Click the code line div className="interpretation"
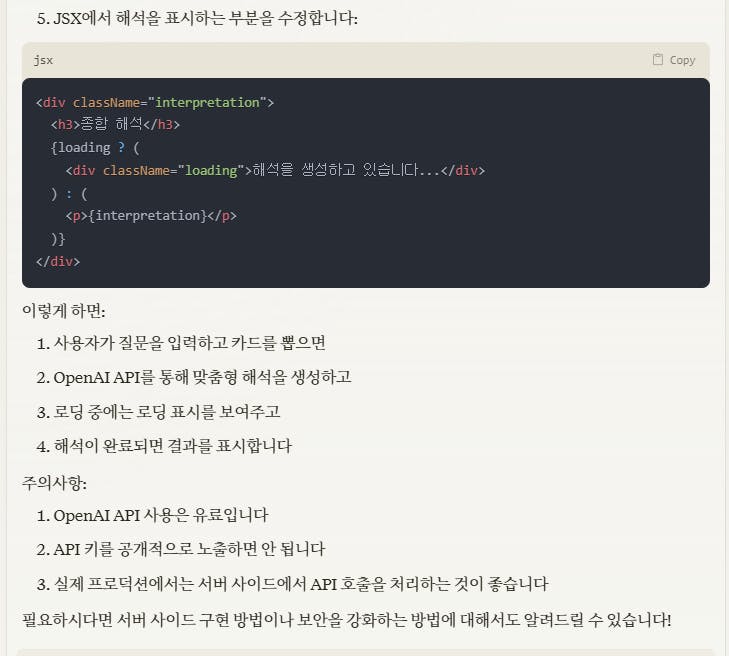 [x=155, y=102]
